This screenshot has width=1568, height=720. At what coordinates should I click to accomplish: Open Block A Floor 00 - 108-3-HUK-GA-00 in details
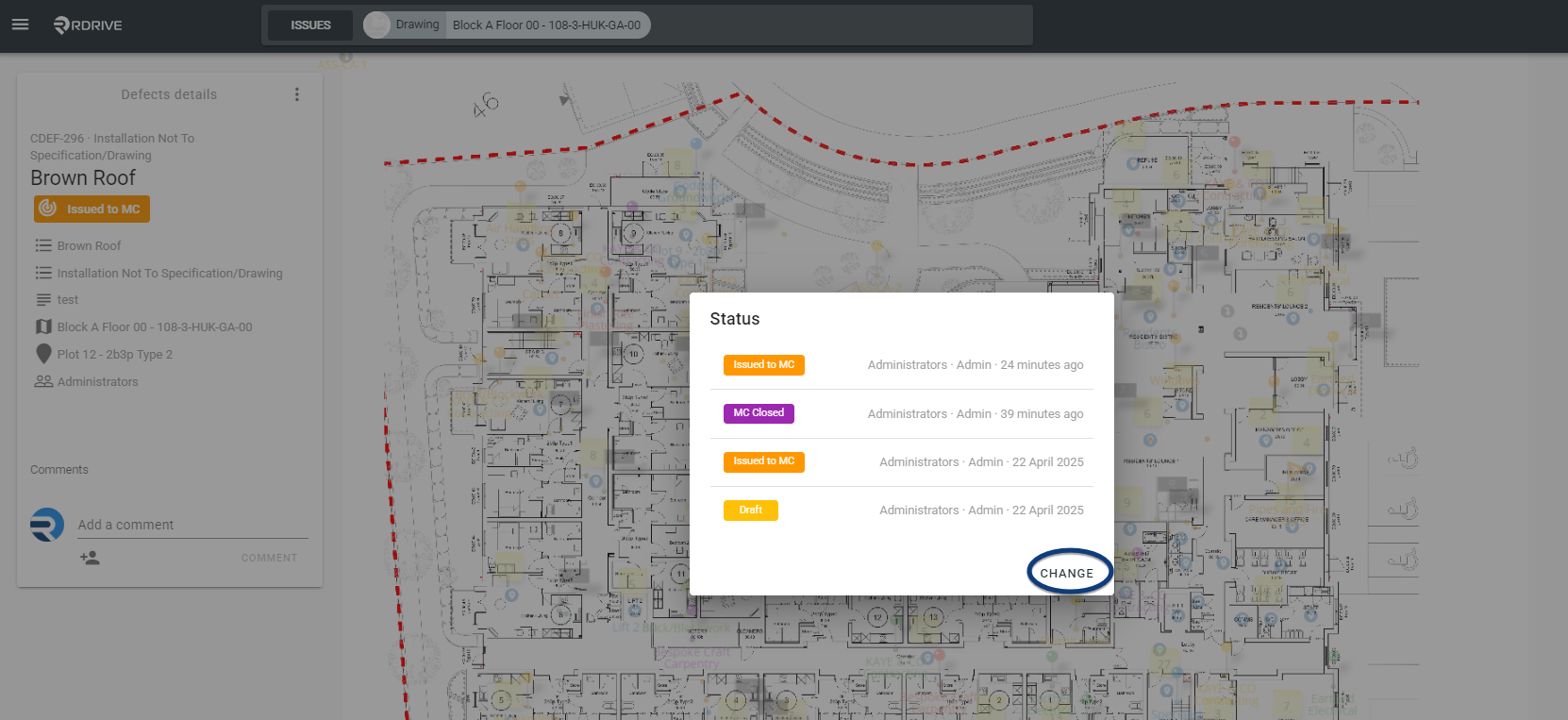tap(155, 327)
